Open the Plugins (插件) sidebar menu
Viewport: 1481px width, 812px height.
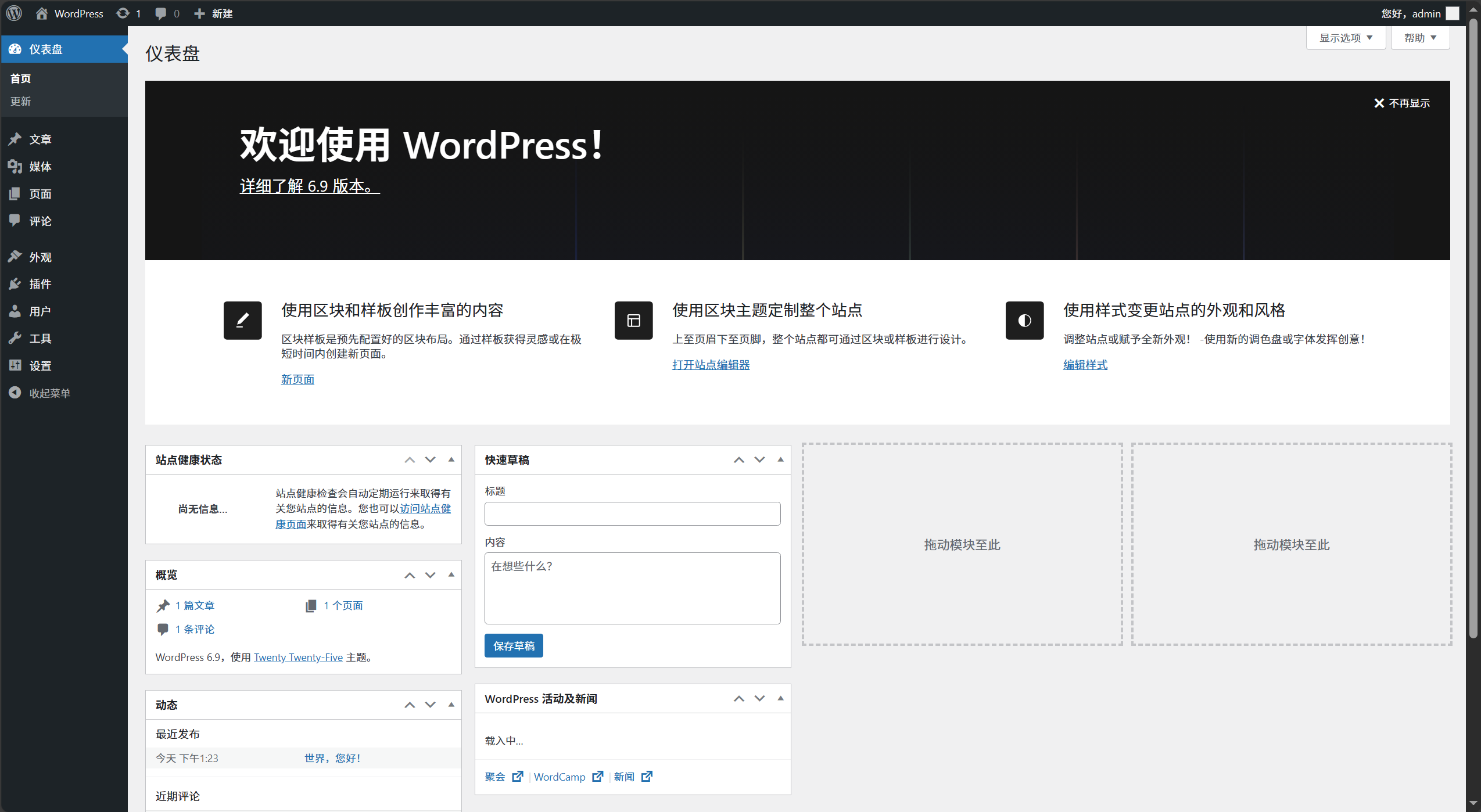point(40,284)
